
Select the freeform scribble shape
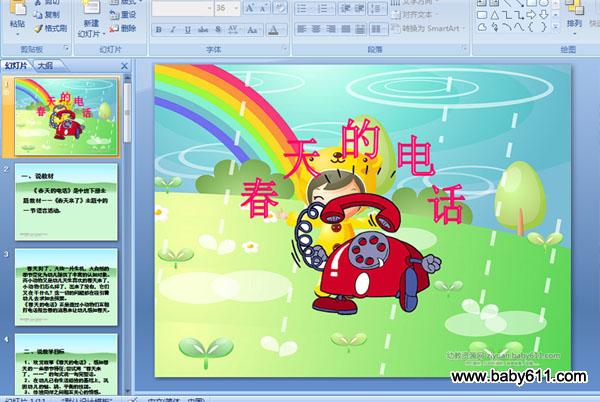494,28
